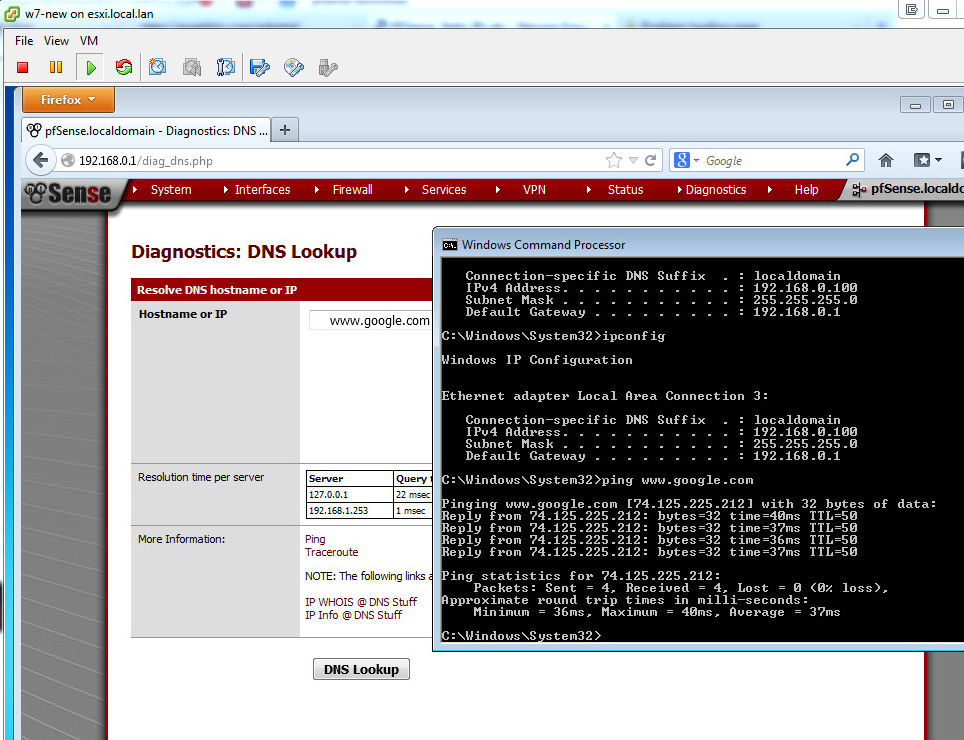This screenshot has width=964, height=740.
Task: Open the VM menu
Action: 89,40
